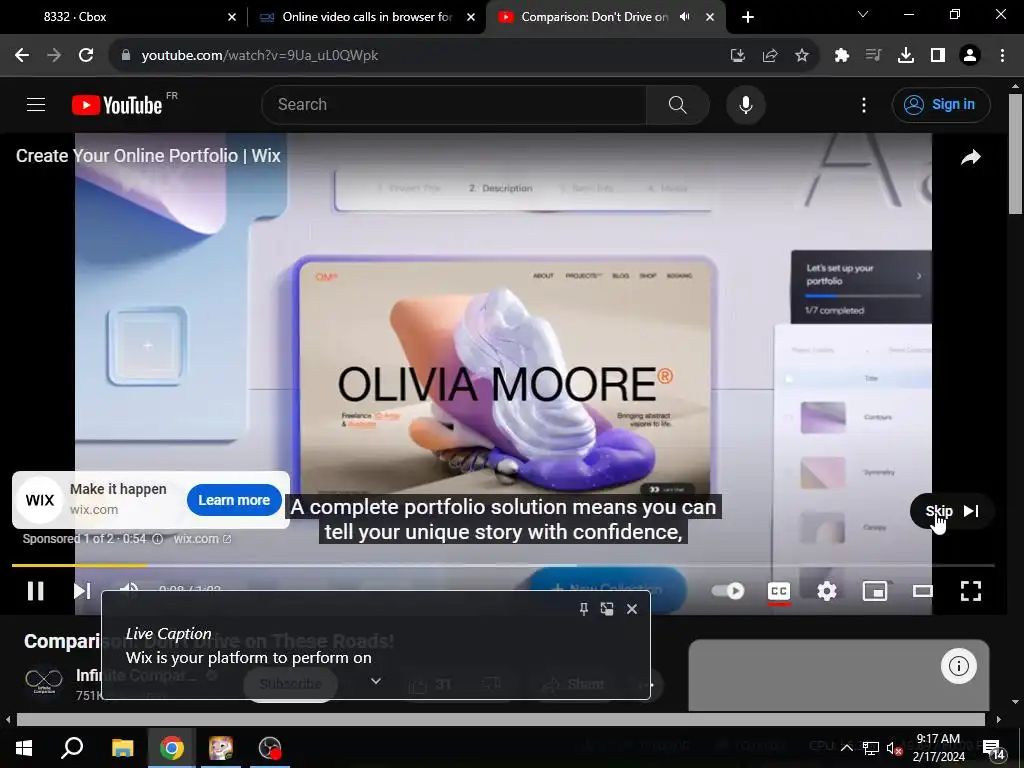This screenshot has height=768, width=1024.
Task: Pause the video playback
Action: click(x=35, y=590)
